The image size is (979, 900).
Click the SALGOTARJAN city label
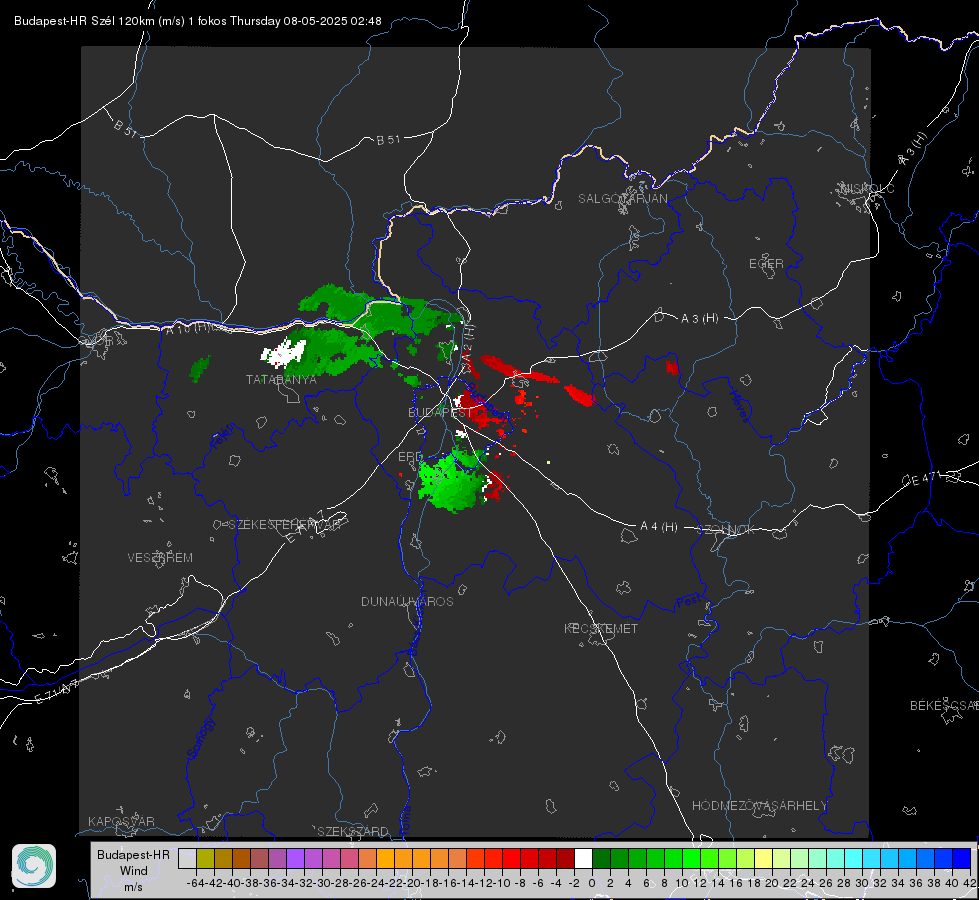[x=622, y=199]
